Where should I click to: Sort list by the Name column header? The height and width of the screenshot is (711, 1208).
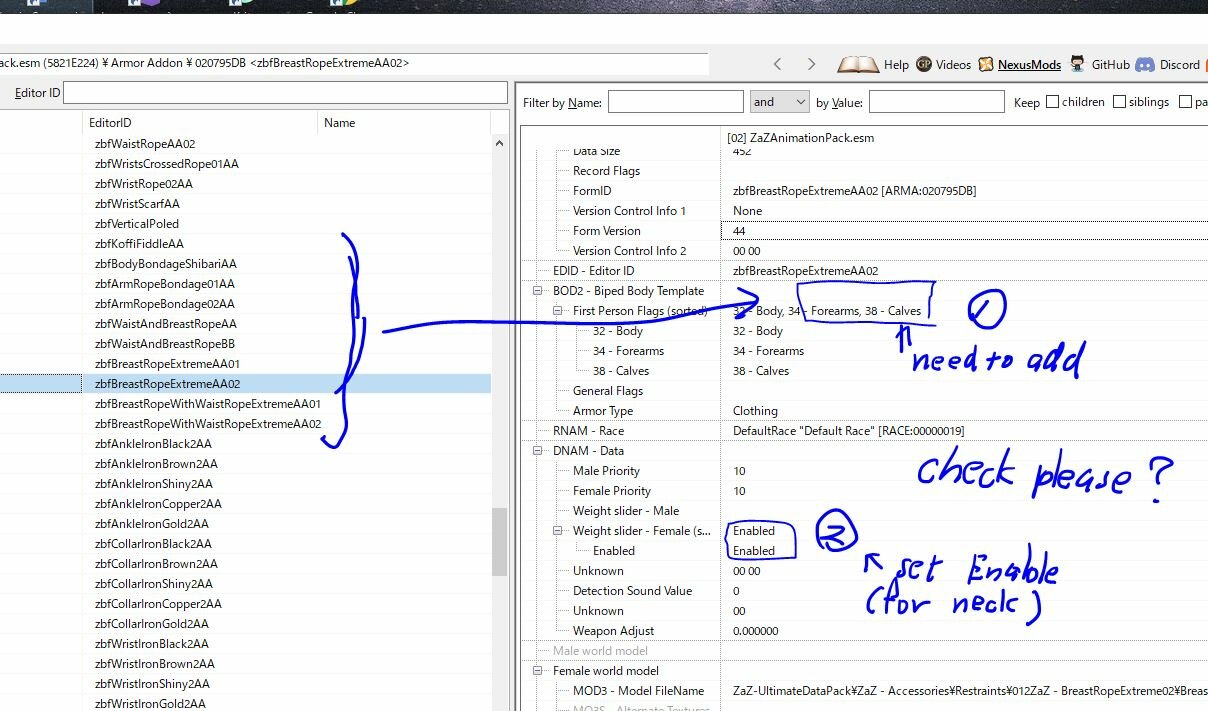pyautogui.click(x=404, y=123)
